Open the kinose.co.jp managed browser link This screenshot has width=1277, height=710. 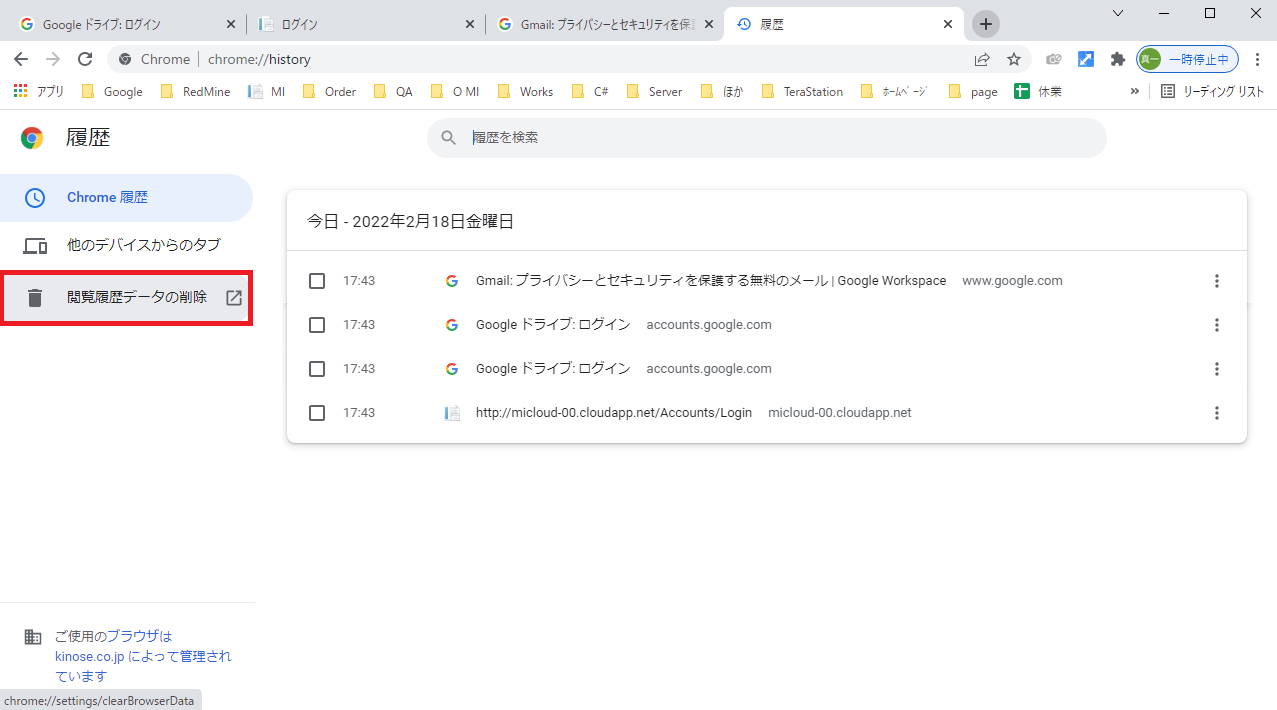point(88,656)
